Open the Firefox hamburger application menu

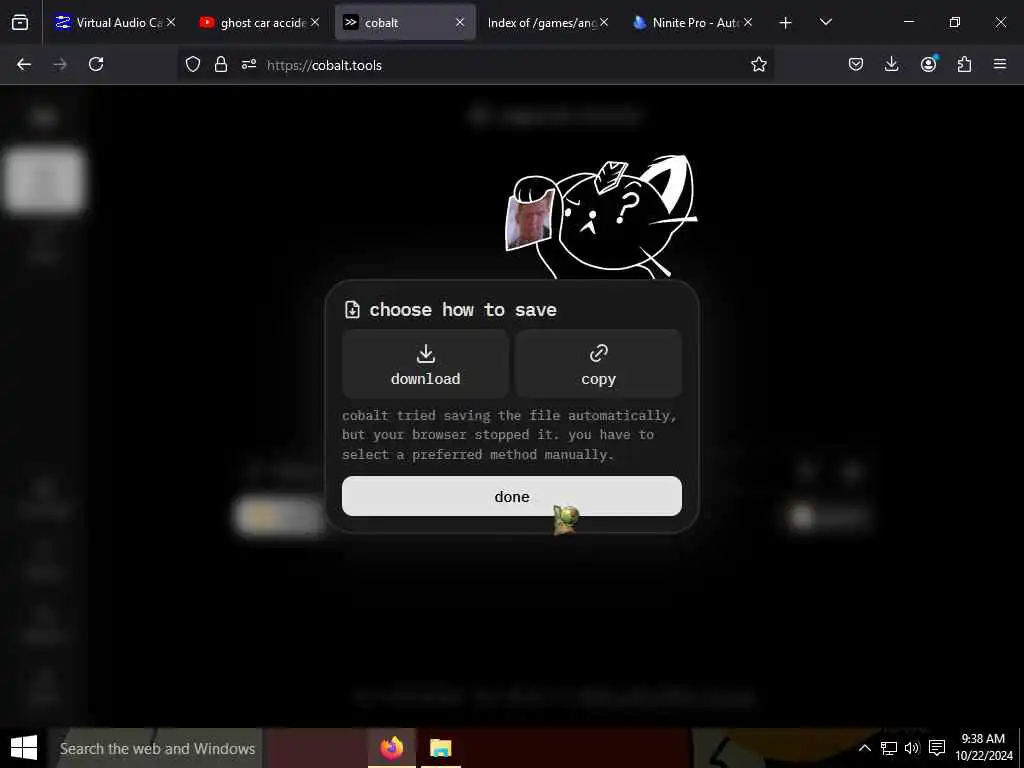click(1000, 64)
